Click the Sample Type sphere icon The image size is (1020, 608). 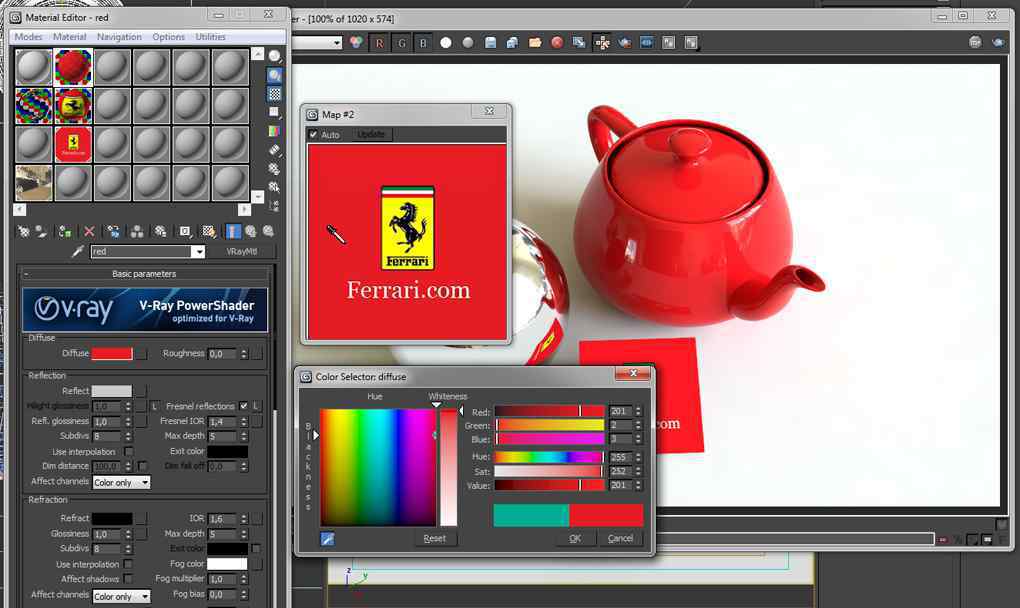coord(275,57)
